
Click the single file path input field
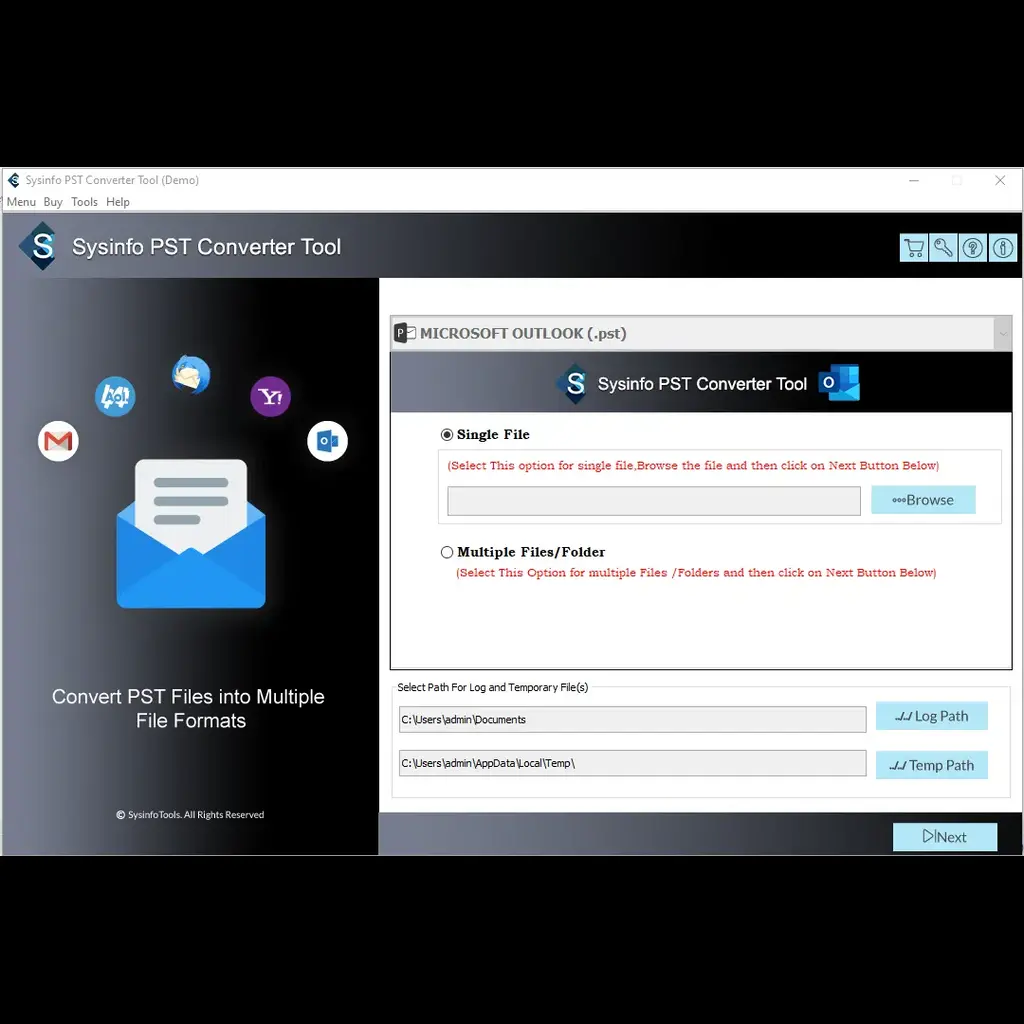pos(654,501)
